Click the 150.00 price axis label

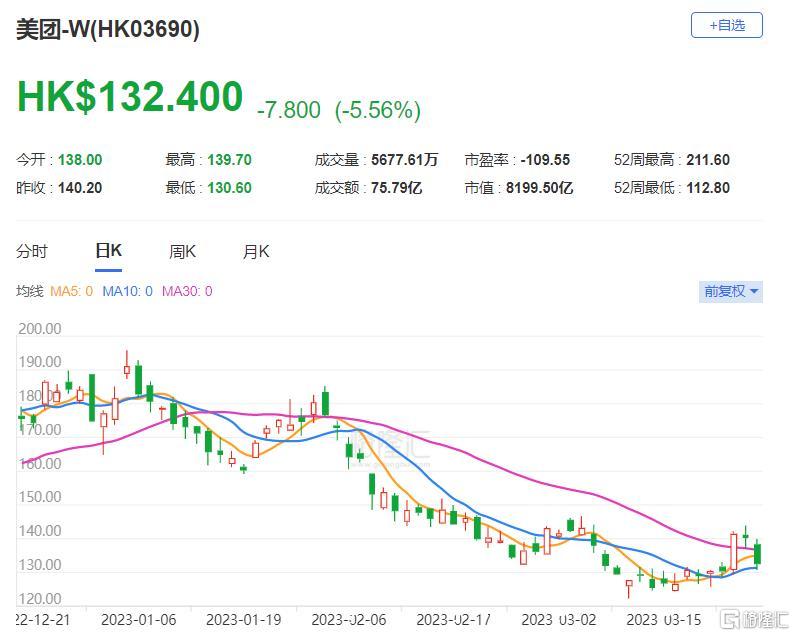click(40, 497)
